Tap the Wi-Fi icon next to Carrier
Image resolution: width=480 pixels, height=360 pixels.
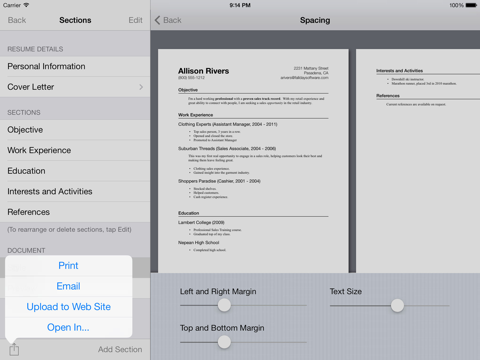(26, 5)
